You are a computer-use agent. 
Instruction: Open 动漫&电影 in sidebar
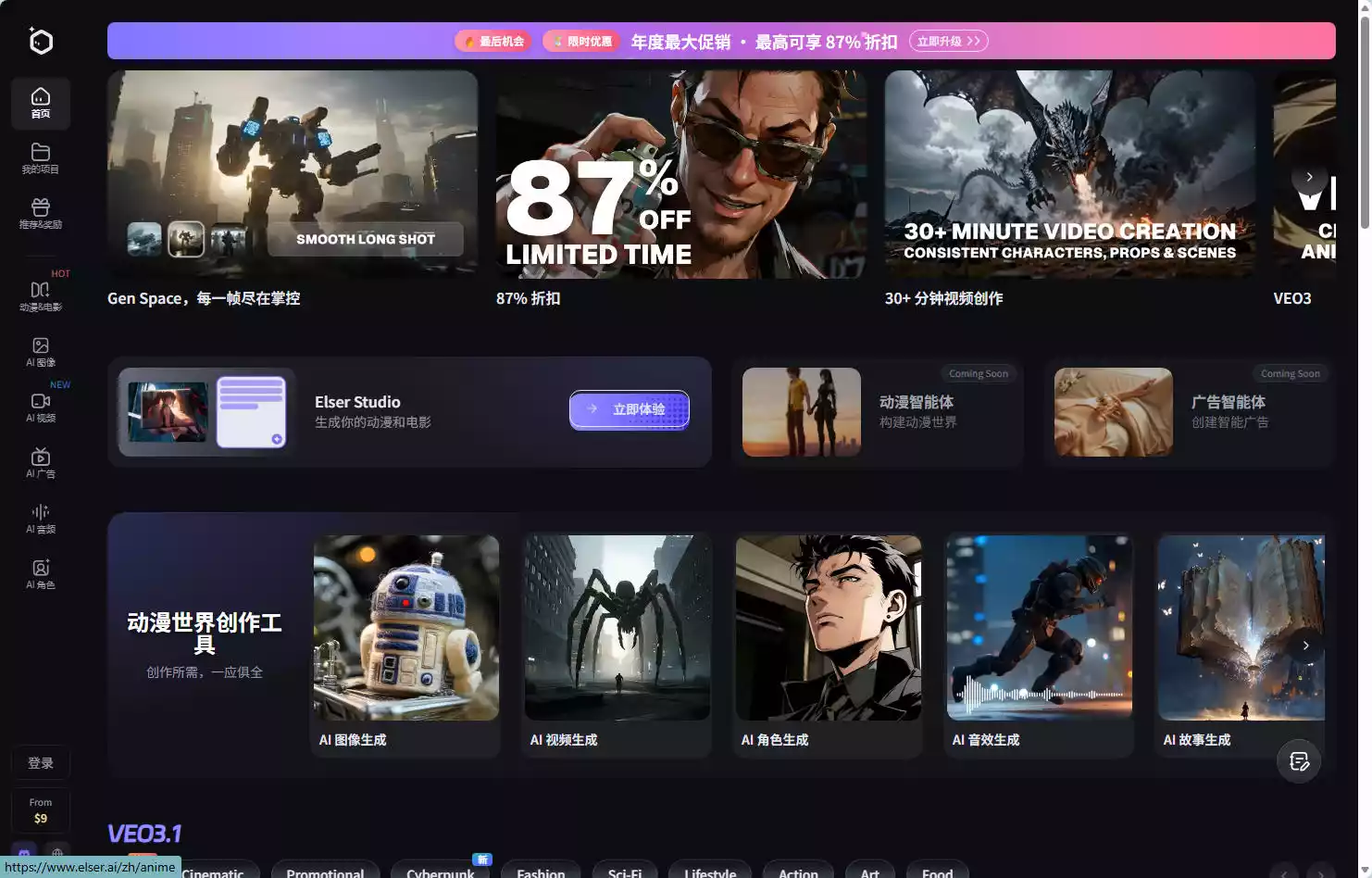(x=41, y=296)
